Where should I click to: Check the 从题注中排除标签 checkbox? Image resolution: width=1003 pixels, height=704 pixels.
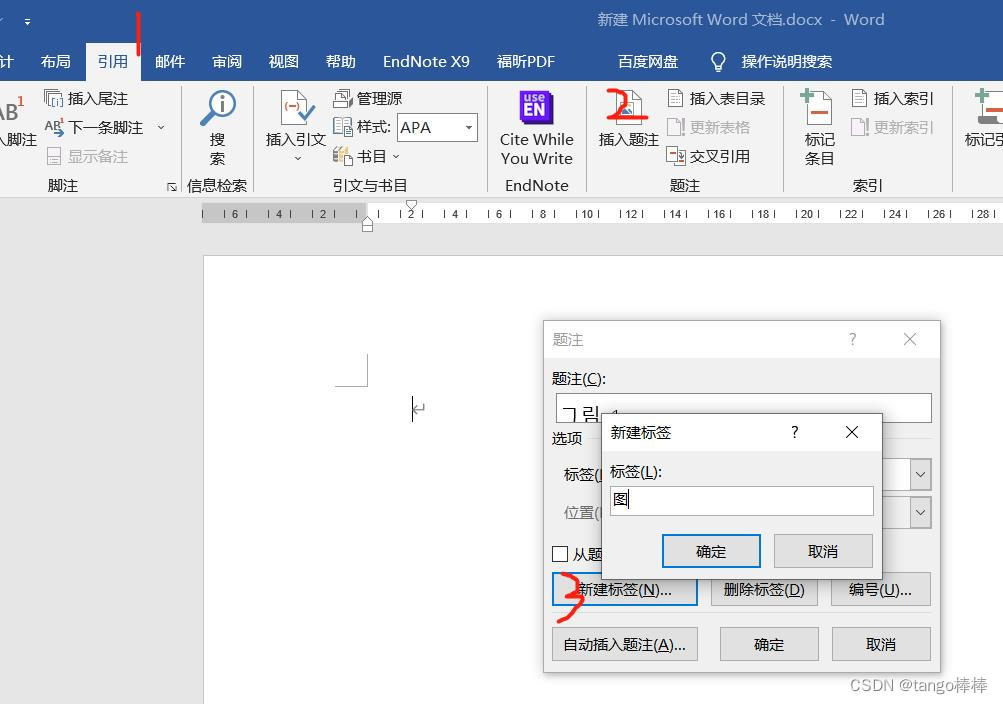[560, 554]
